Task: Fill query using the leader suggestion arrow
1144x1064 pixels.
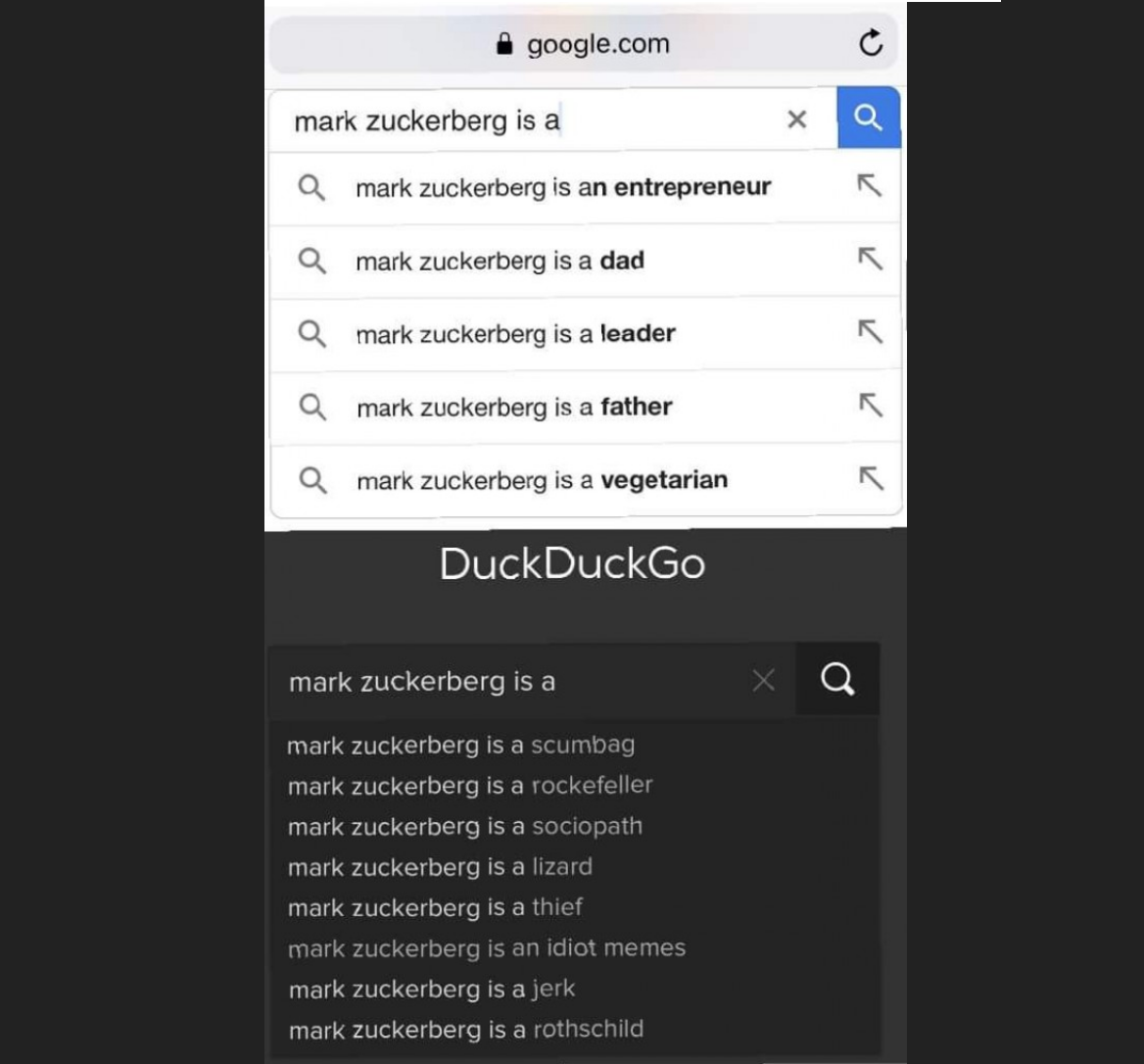Action: [870, 331]
